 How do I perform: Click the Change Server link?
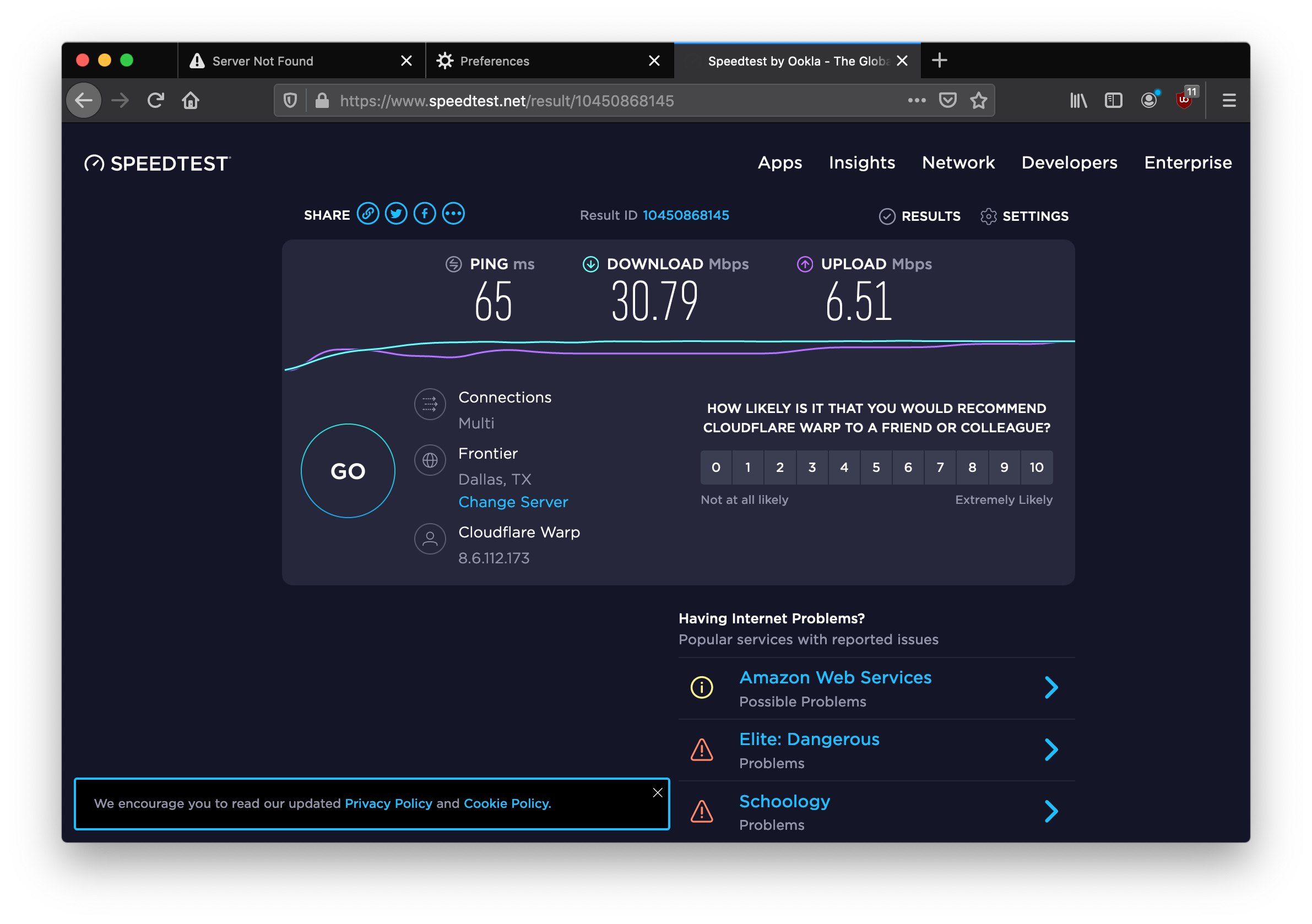pos(513,502)
